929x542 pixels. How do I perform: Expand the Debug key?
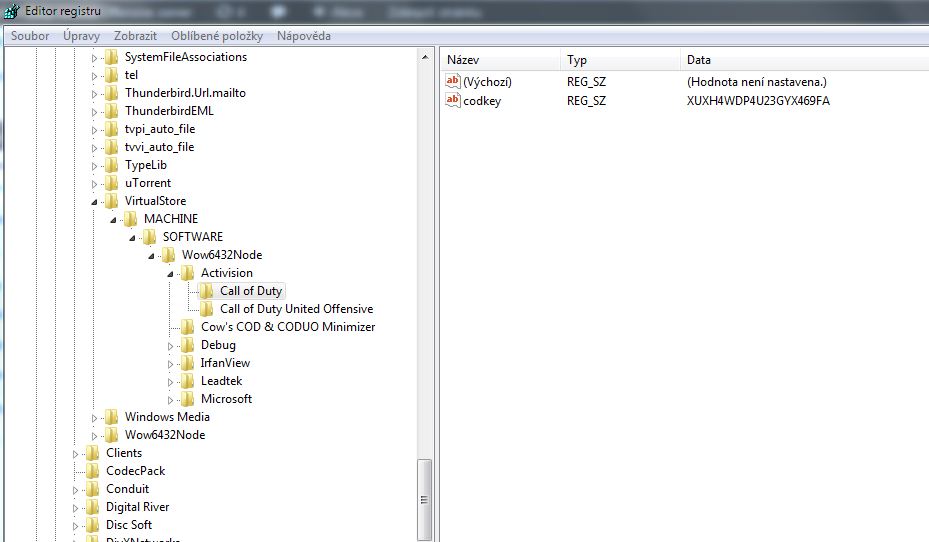(170, 346)
